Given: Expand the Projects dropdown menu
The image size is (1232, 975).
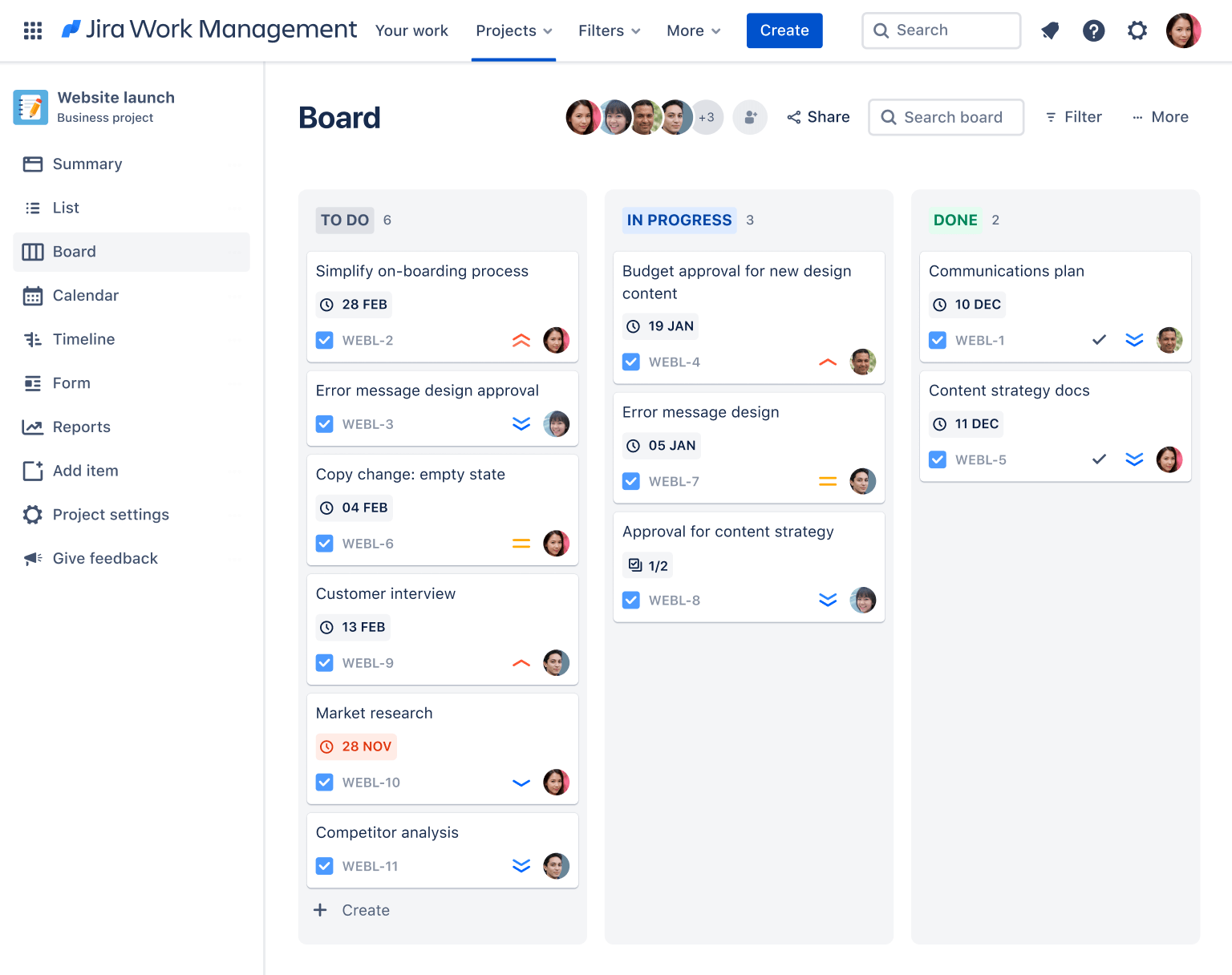Looking at the screenshot, I should (x=513, y=30).
